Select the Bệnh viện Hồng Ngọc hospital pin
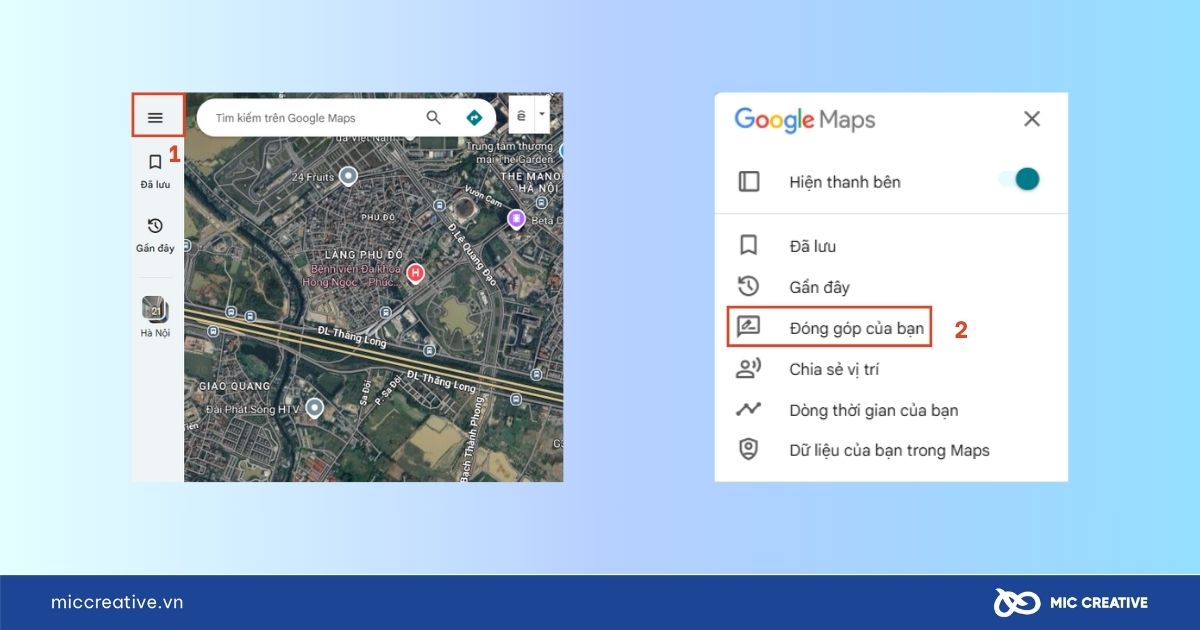The image size is (1200, 630). (415, 272)
